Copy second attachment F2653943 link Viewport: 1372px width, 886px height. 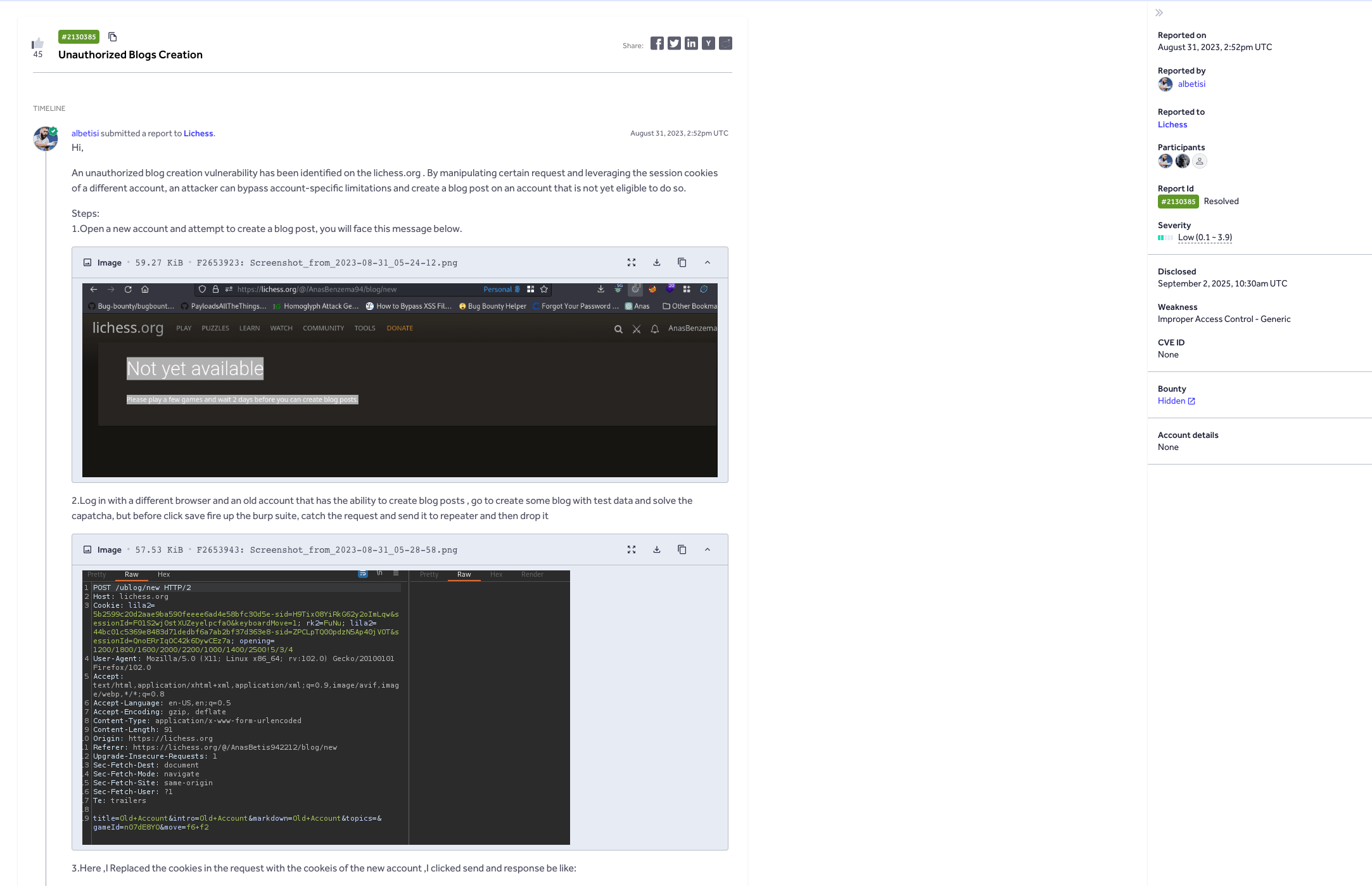(682, 549)
